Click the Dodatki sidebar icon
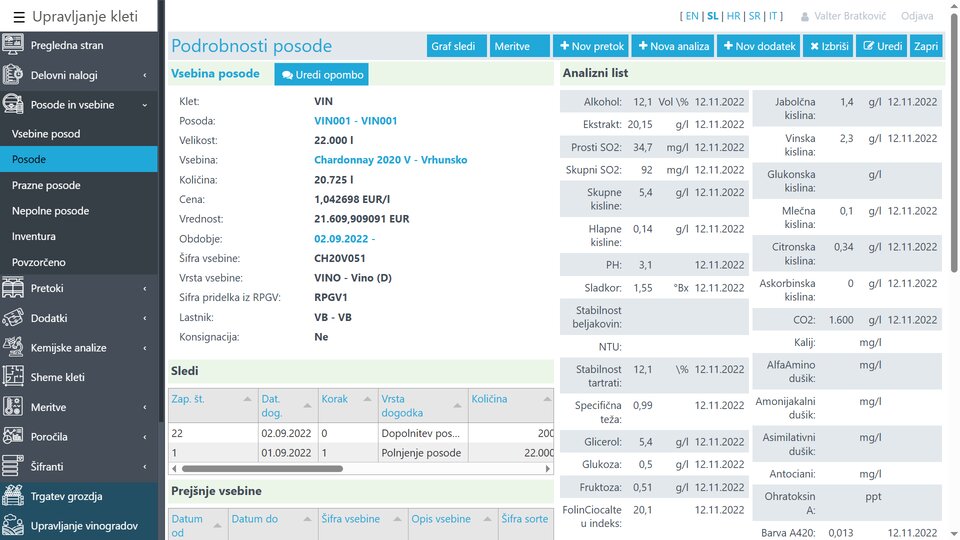Viewport: 960px width, 540px height. (14, 318)
